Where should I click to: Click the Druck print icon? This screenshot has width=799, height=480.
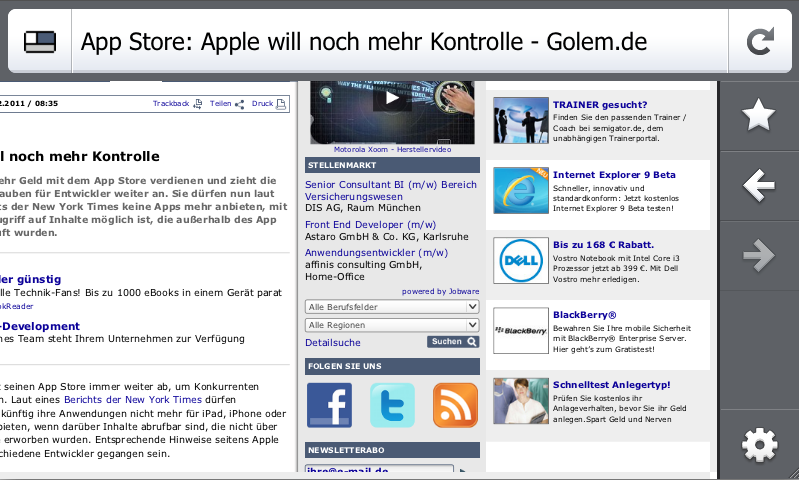(x=281, y=104)
